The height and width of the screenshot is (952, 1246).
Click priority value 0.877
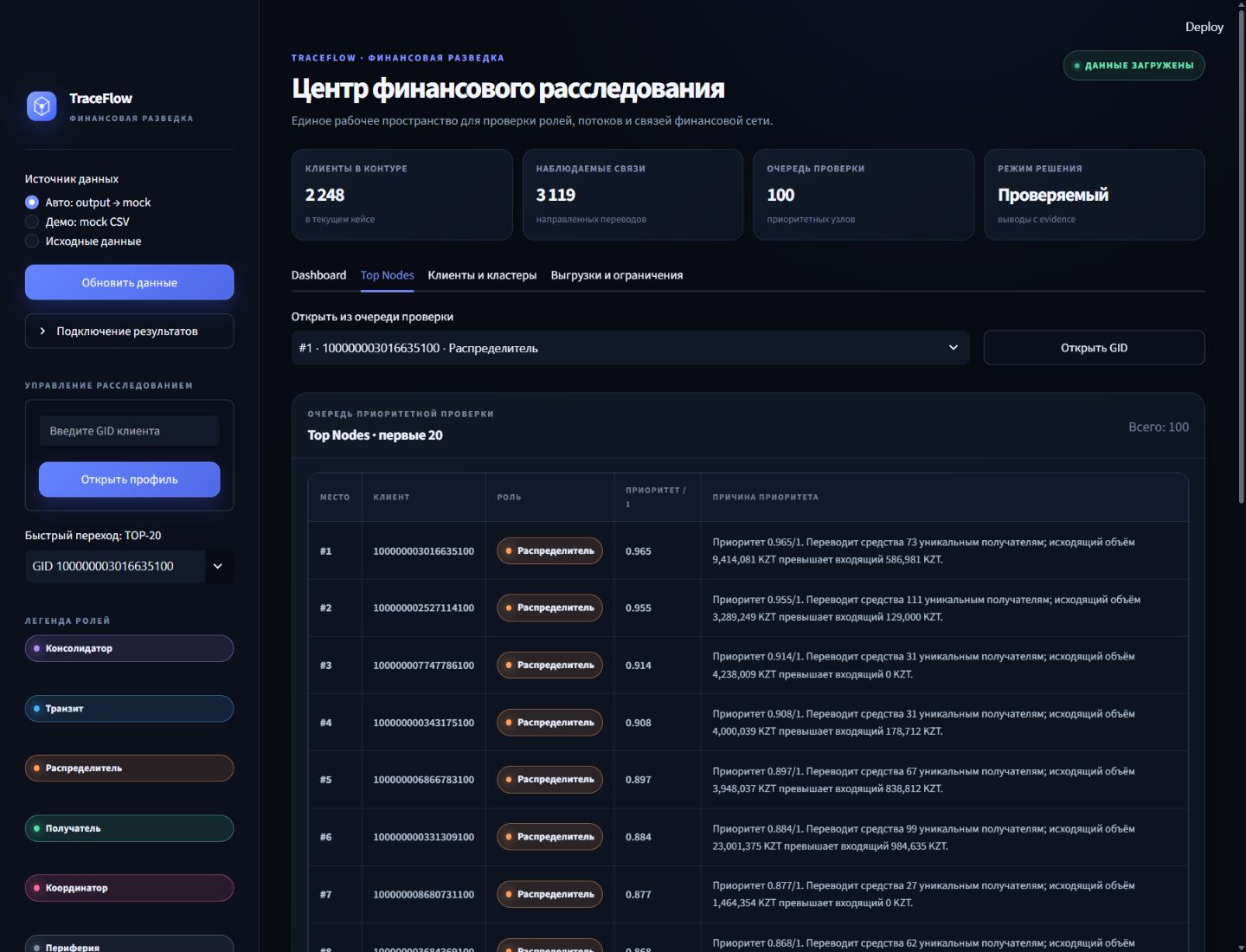(639, 895)
